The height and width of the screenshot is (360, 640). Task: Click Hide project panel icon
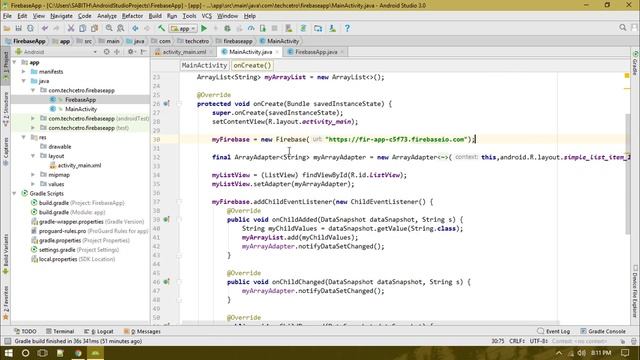tap(143, 52)
